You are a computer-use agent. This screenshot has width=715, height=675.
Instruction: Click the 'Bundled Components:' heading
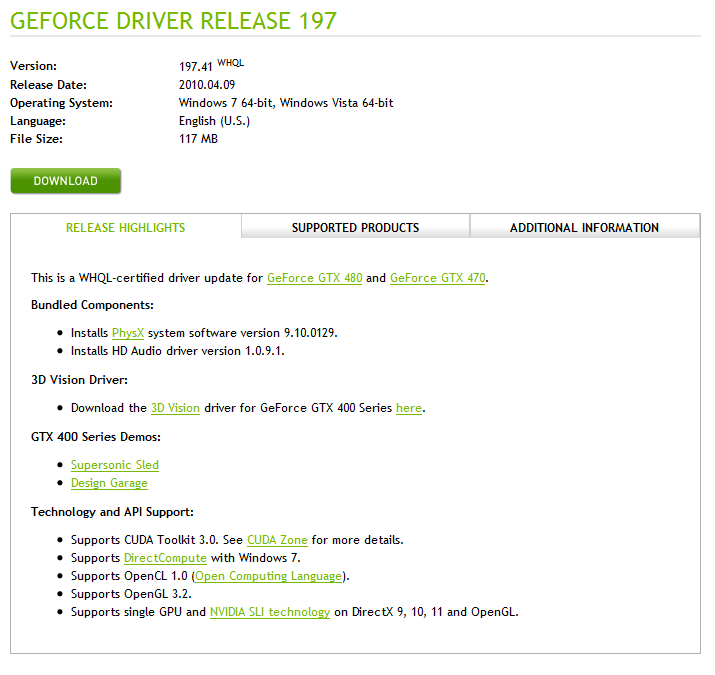[x=93, y=305]
